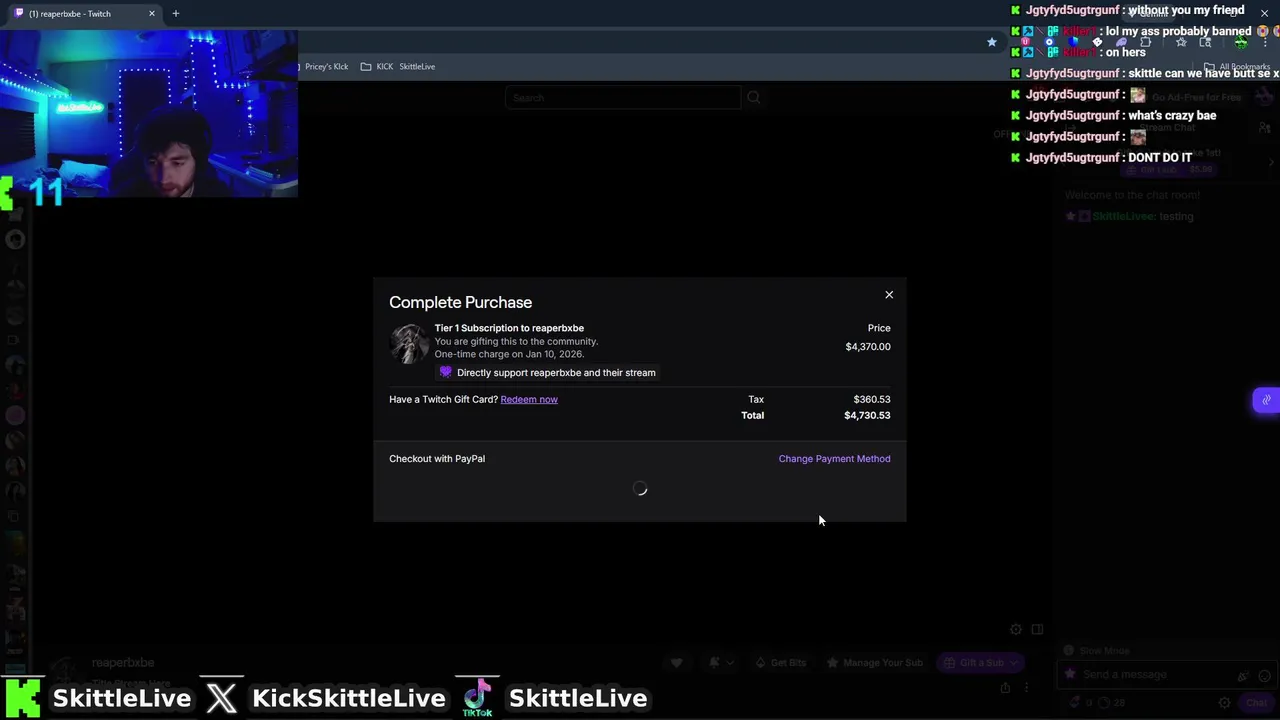This screenshot has width=1280, height=720.
Task: Click the TikTok logo overlay
Action: pyautogui.click(x=478, y=698)
